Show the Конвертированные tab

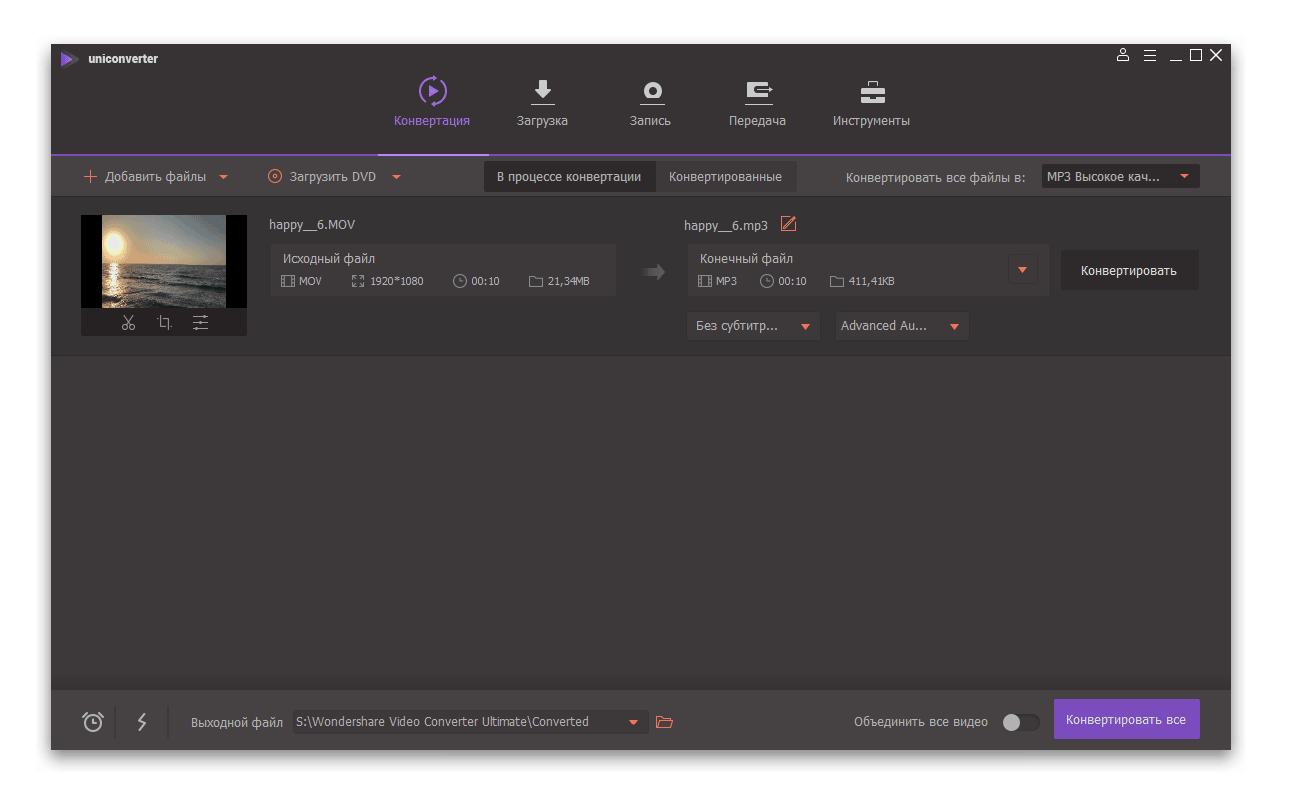(725, 177)
